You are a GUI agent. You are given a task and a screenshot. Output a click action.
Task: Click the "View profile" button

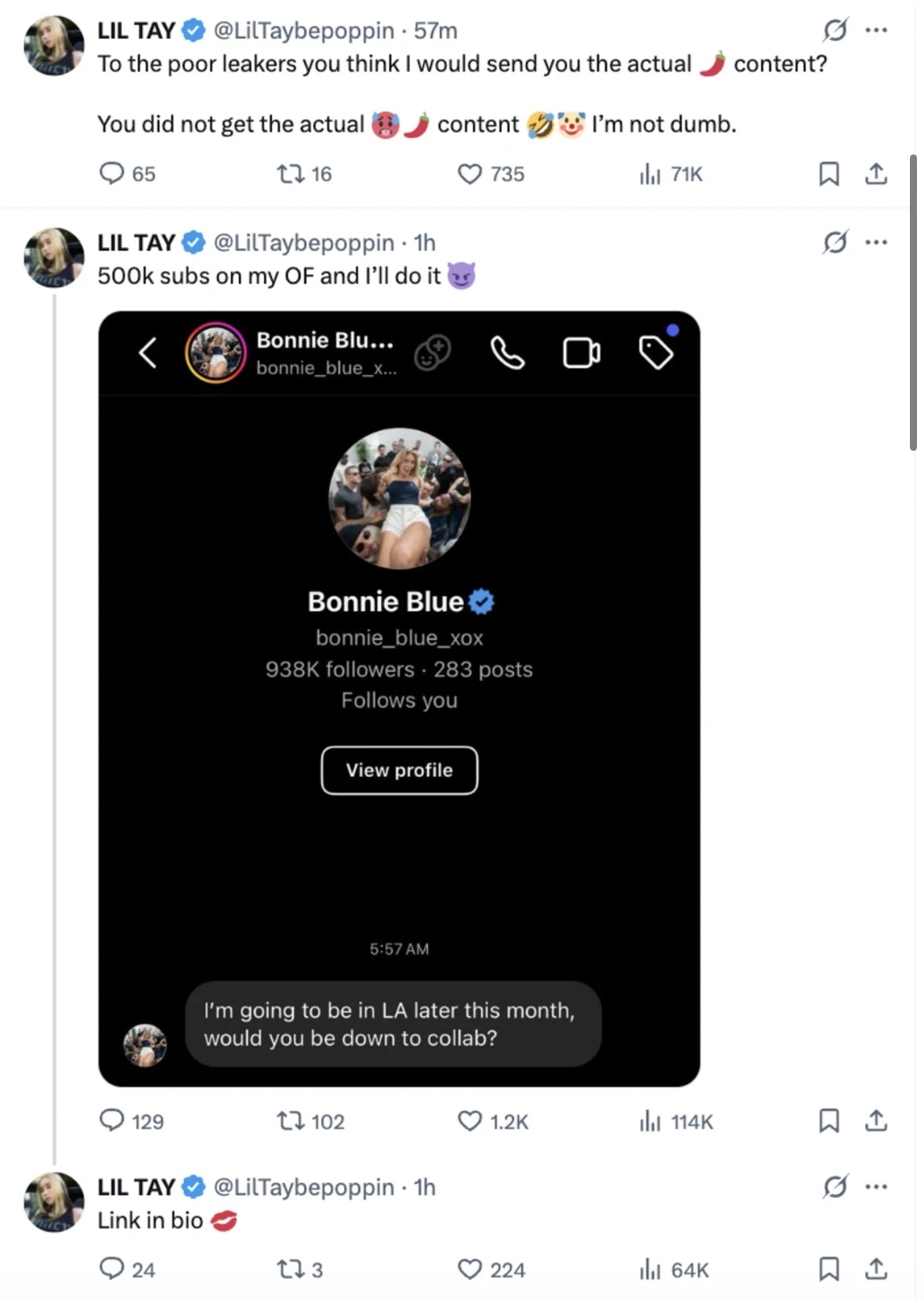[x=399, y=770]
